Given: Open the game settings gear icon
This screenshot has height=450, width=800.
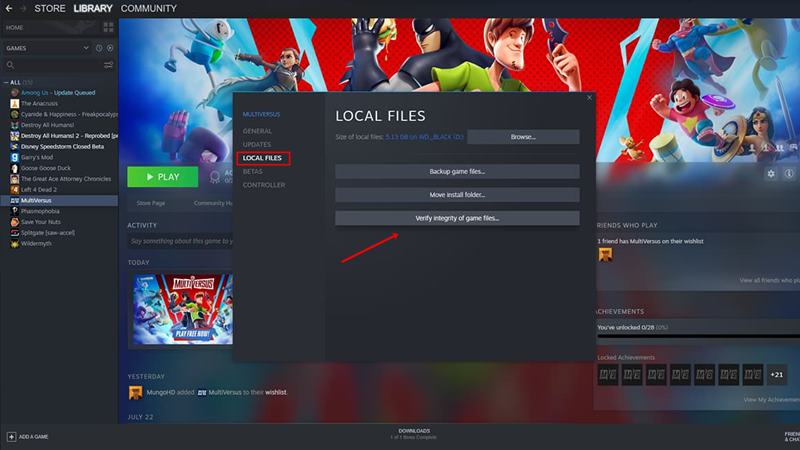Looking at the screenshot, I should click(x=771, y=174).
